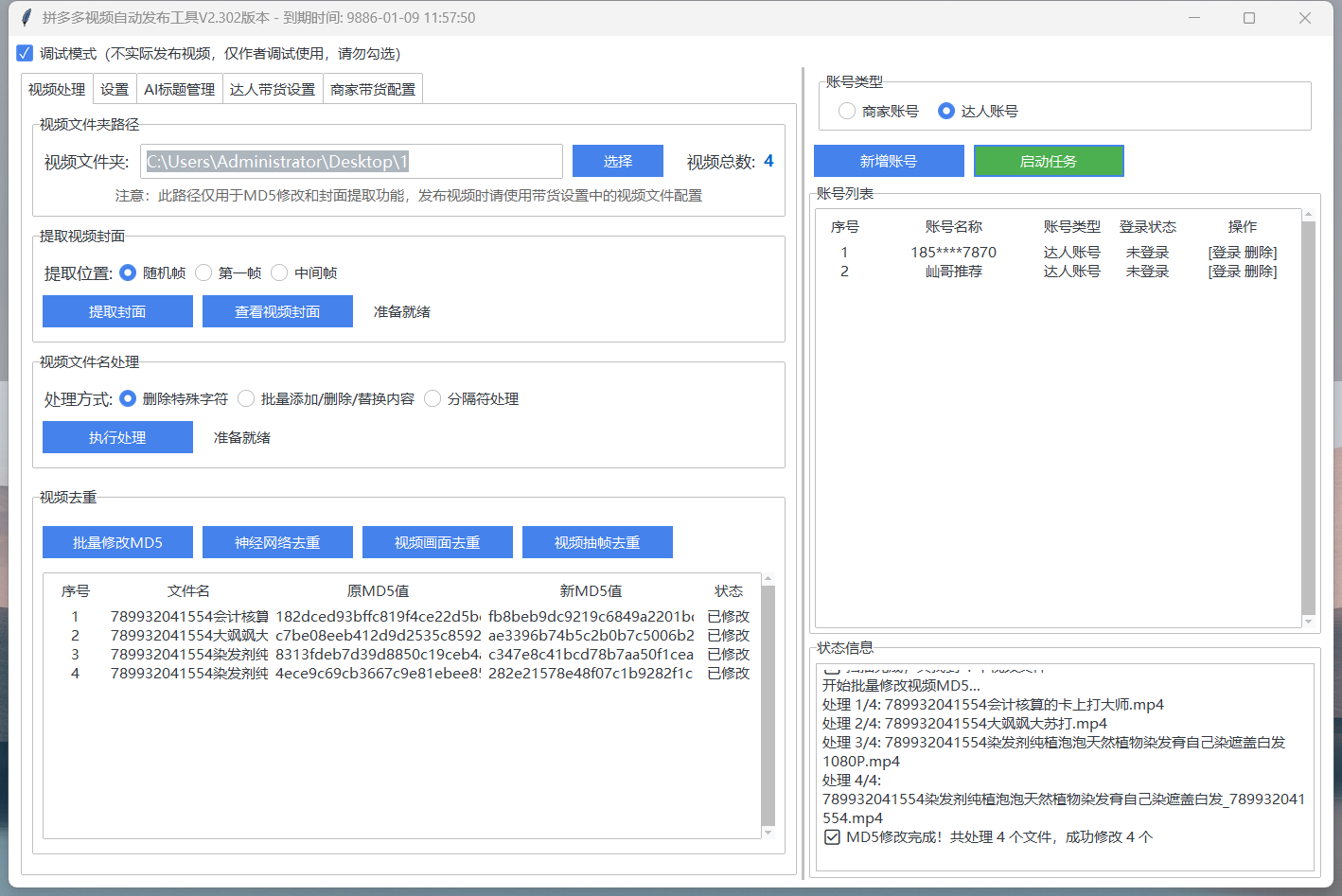
Task: Click log line 处理 2/4 大飒飒大苏打.mp4
Action: pyautogui.click(x=964, y=724)
